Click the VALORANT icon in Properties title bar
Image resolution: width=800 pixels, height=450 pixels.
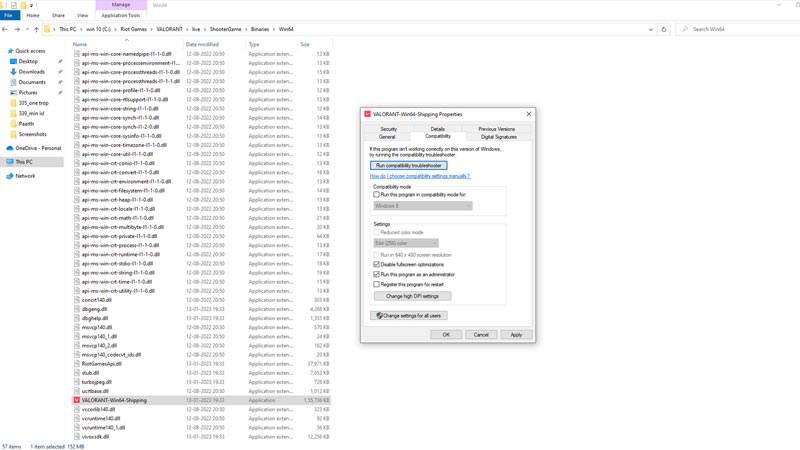[367, 114]
